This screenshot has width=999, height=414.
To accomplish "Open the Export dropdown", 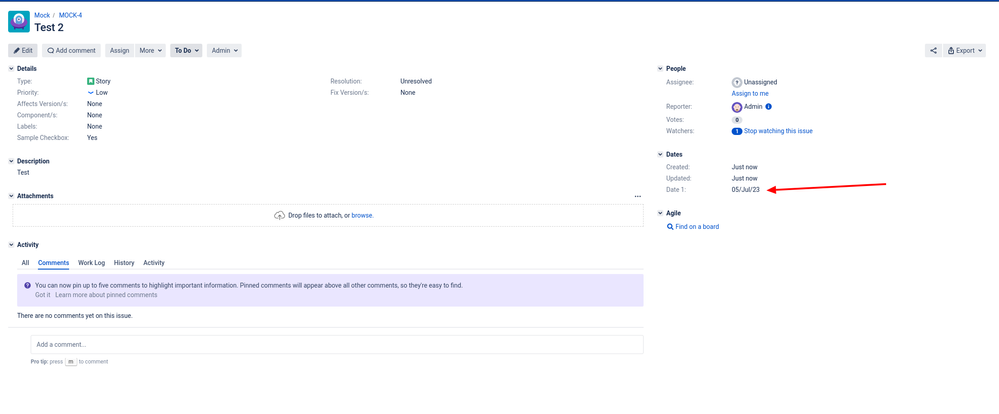I will pos(964,50).
